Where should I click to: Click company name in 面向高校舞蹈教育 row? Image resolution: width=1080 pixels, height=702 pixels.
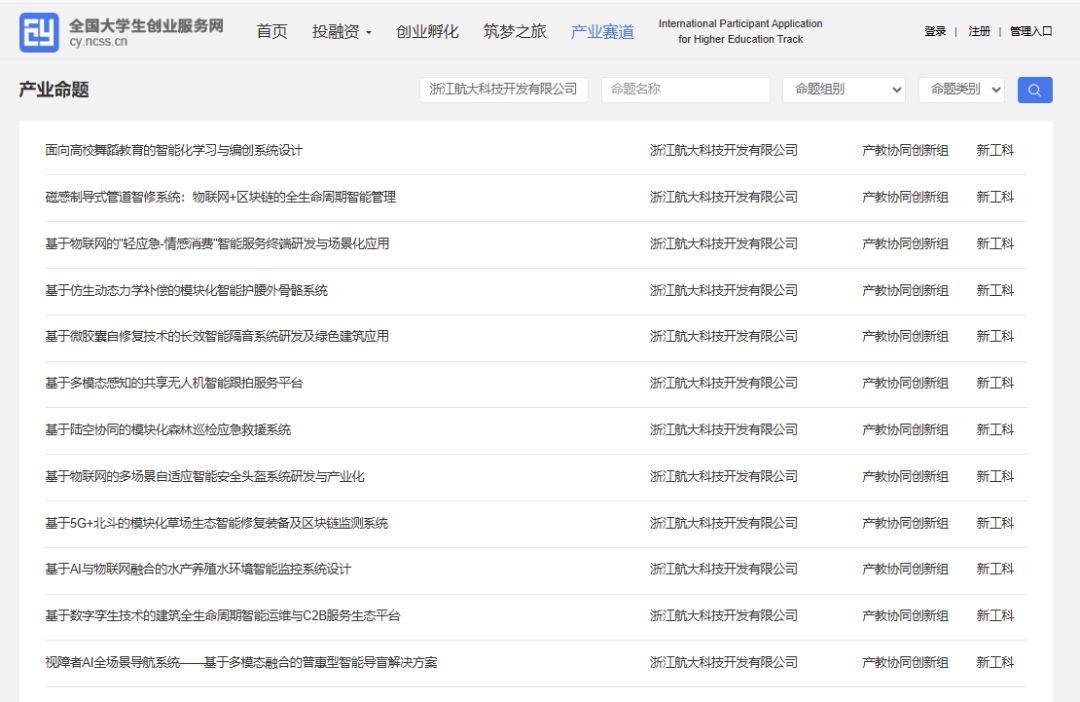tap(723, 150)
